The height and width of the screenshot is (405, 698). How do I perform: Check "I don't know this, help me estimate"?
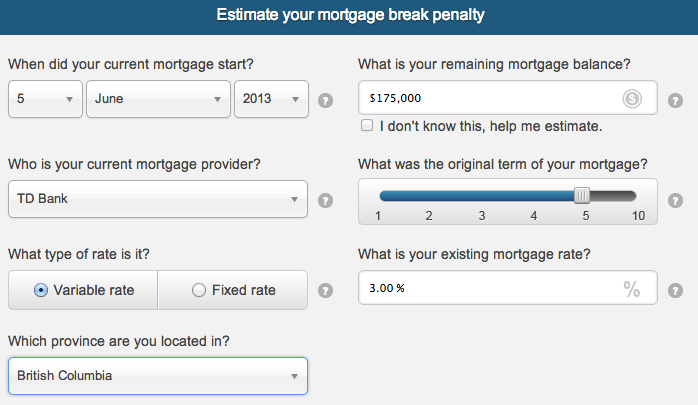pos(367,126)
